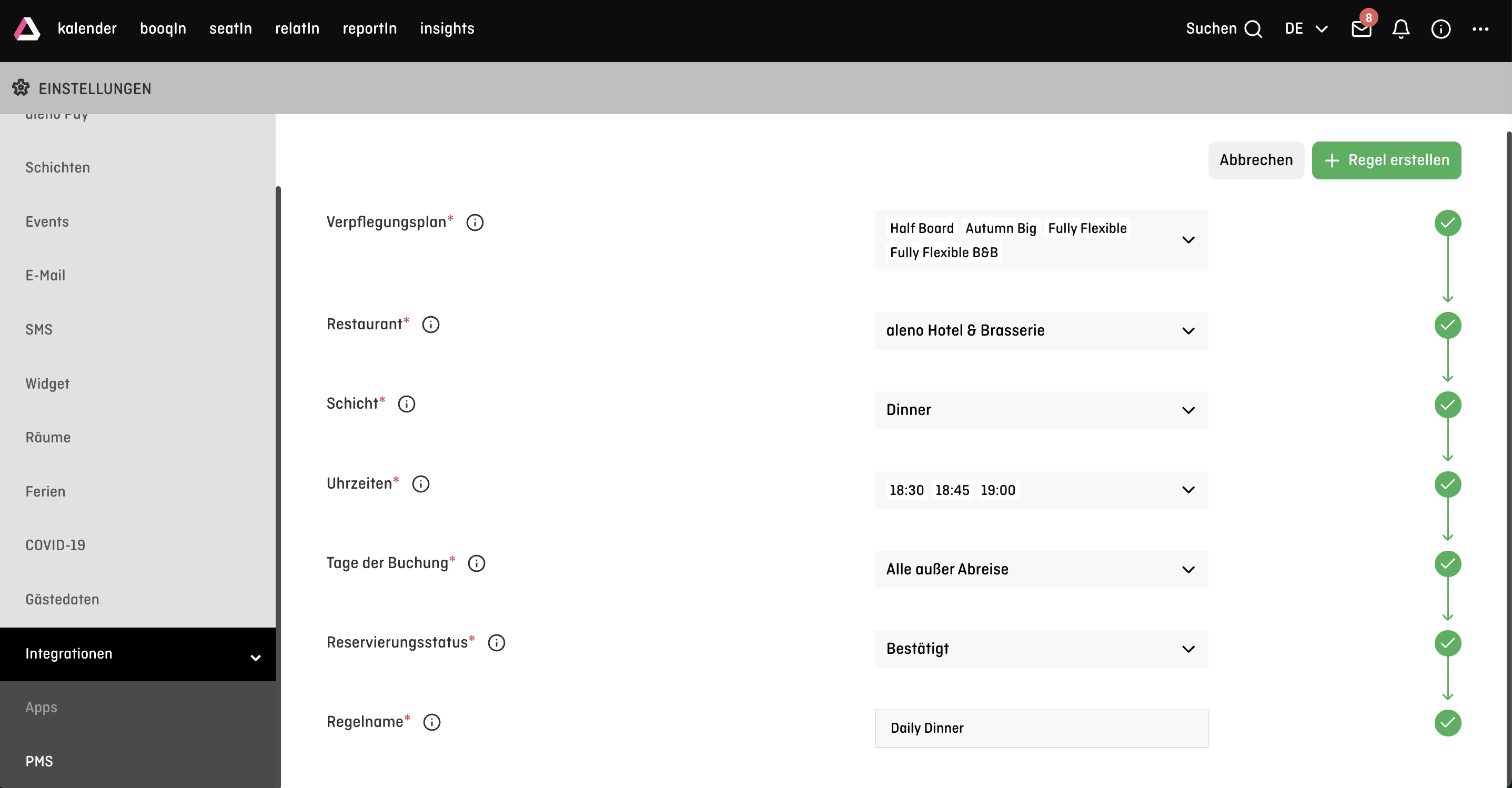Show info for Regelname field

coord(432,722)
